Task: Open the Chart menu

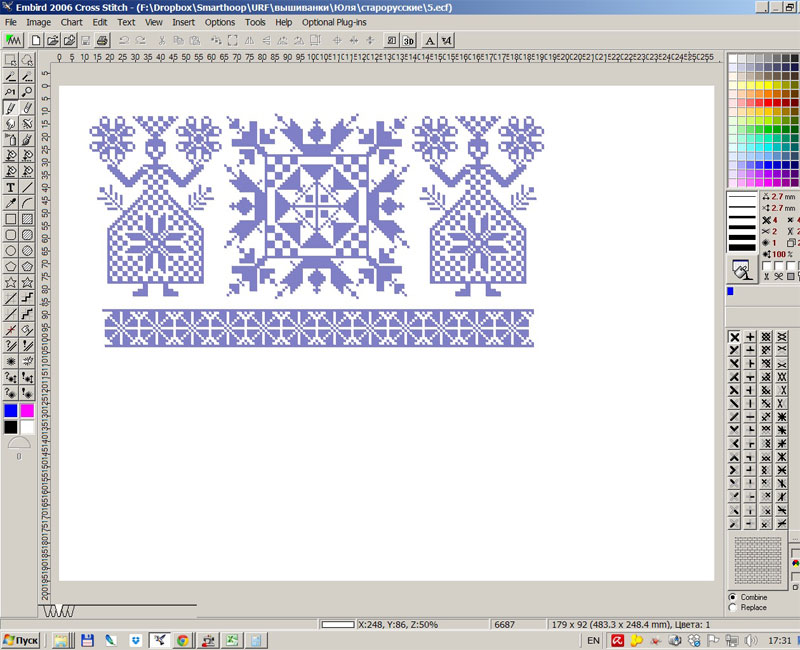Action: 71,22
